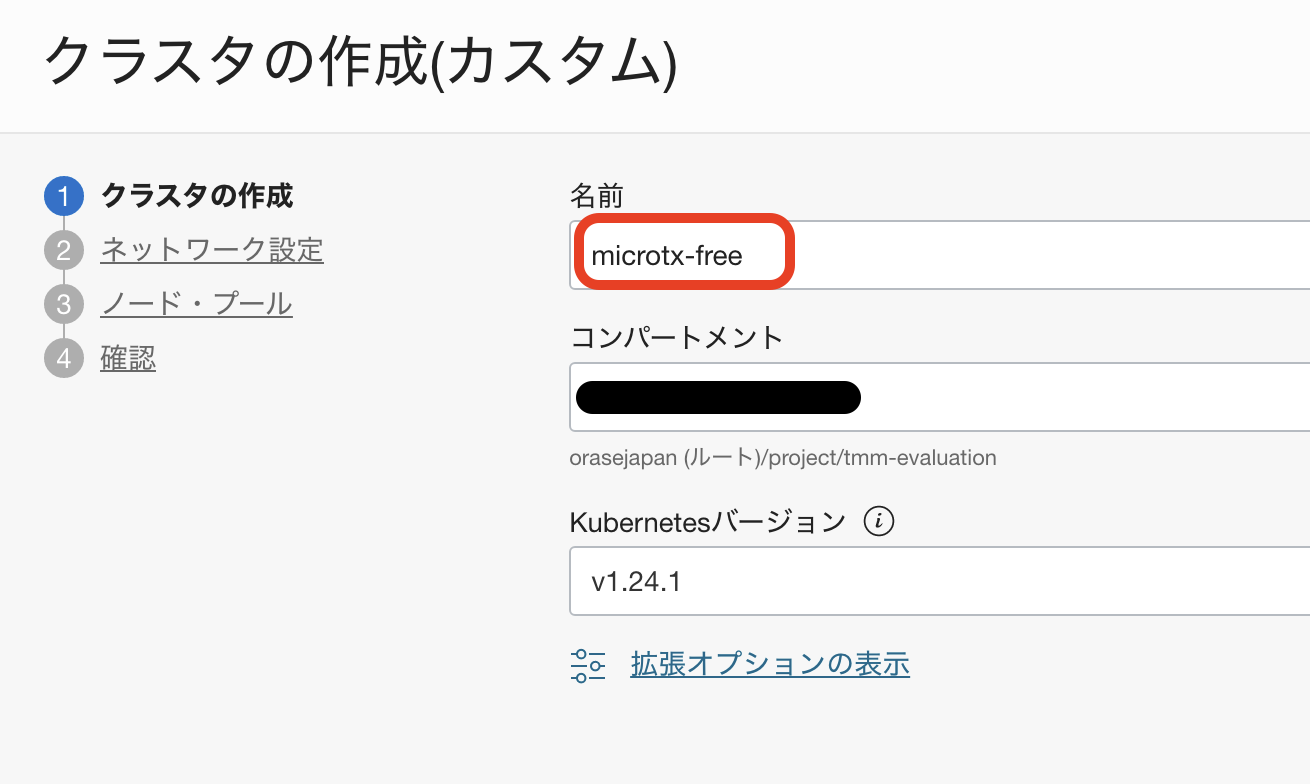Click the step 3 circle icon
Screen dimensions: 1310x784
point(64,304)
